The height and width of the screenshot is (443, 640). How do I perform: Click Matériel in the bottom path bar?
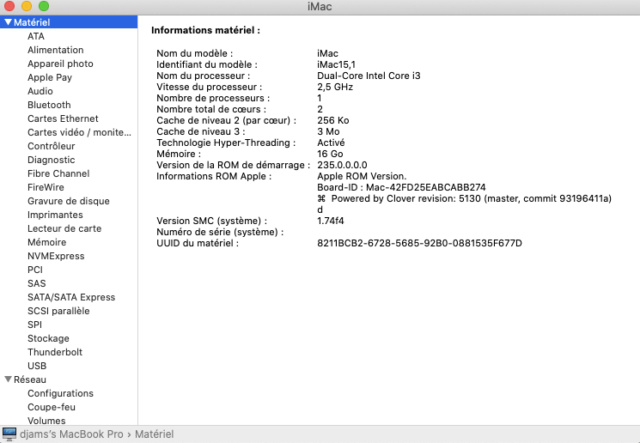(154, 434)
